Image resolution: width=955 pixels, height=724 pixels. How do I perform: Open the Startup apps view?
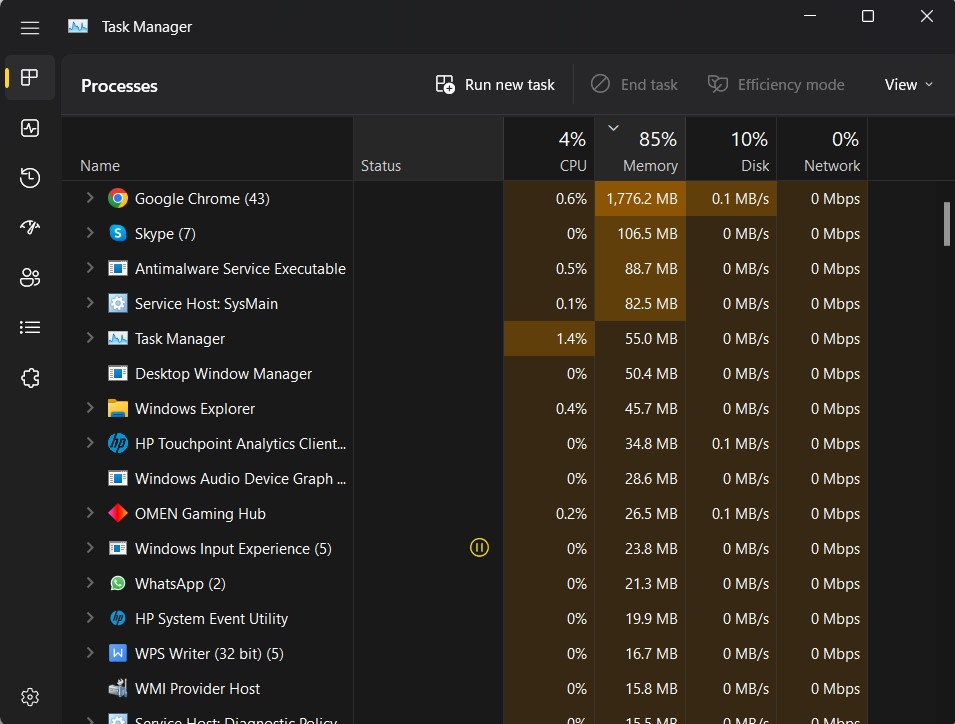tap(29, 227)
